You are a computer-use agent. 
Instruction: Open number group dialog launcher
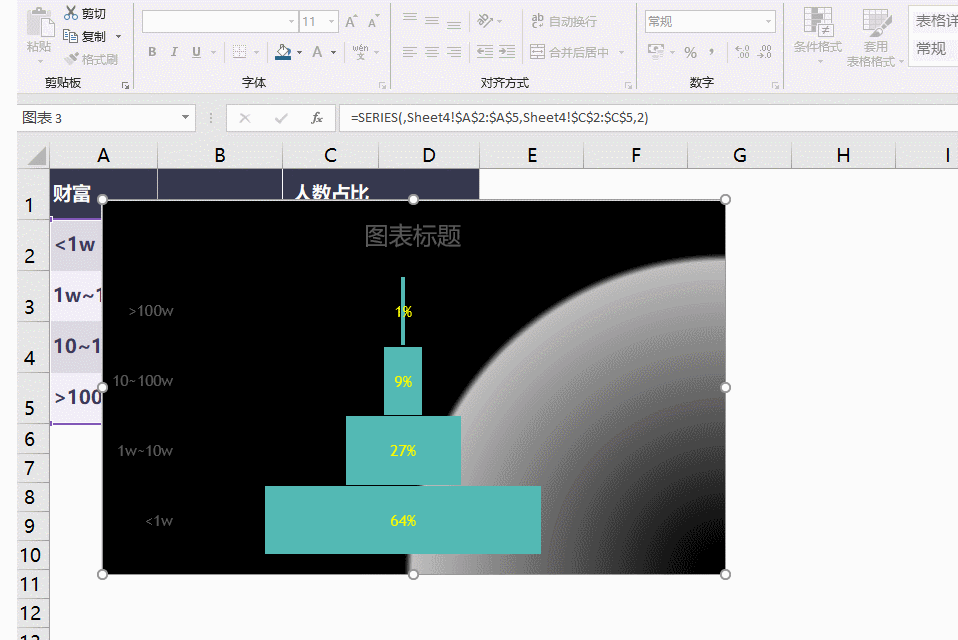775,85
